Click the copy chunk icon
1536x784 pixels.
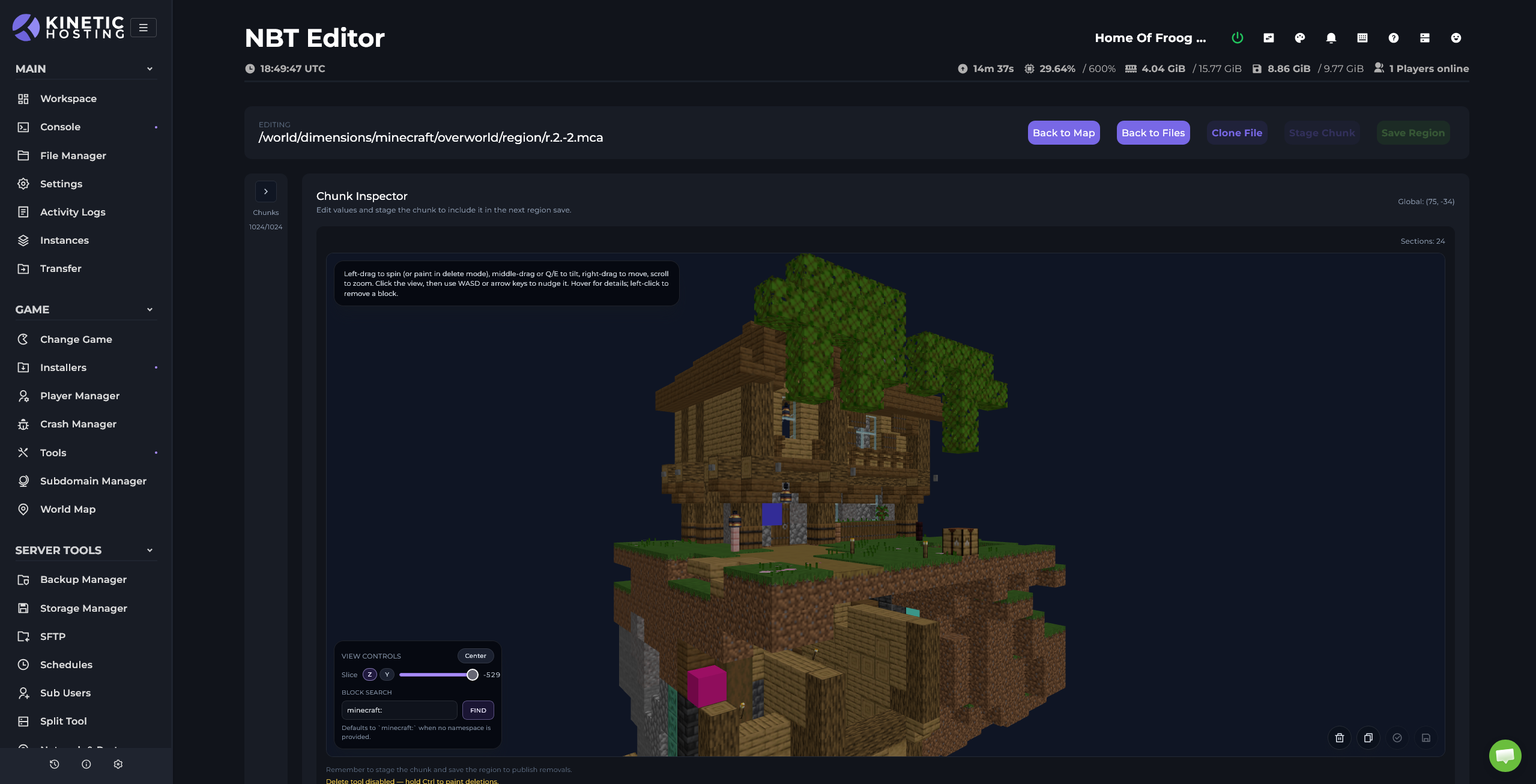(1368, 738)
